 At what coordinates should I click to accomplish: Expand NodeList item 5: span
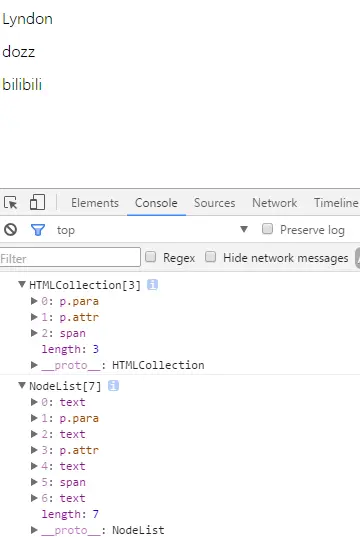tap(34, 482)
